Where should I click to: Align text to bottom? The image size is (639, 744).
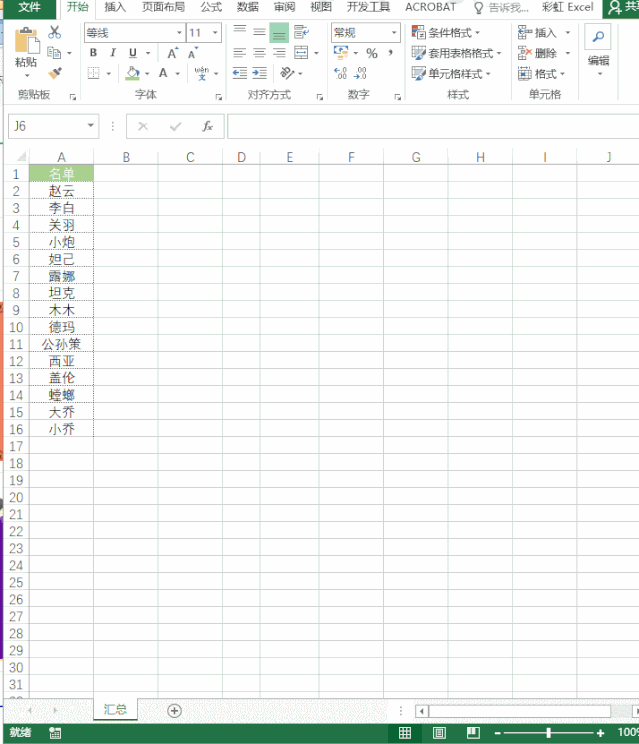coord(279,33)
